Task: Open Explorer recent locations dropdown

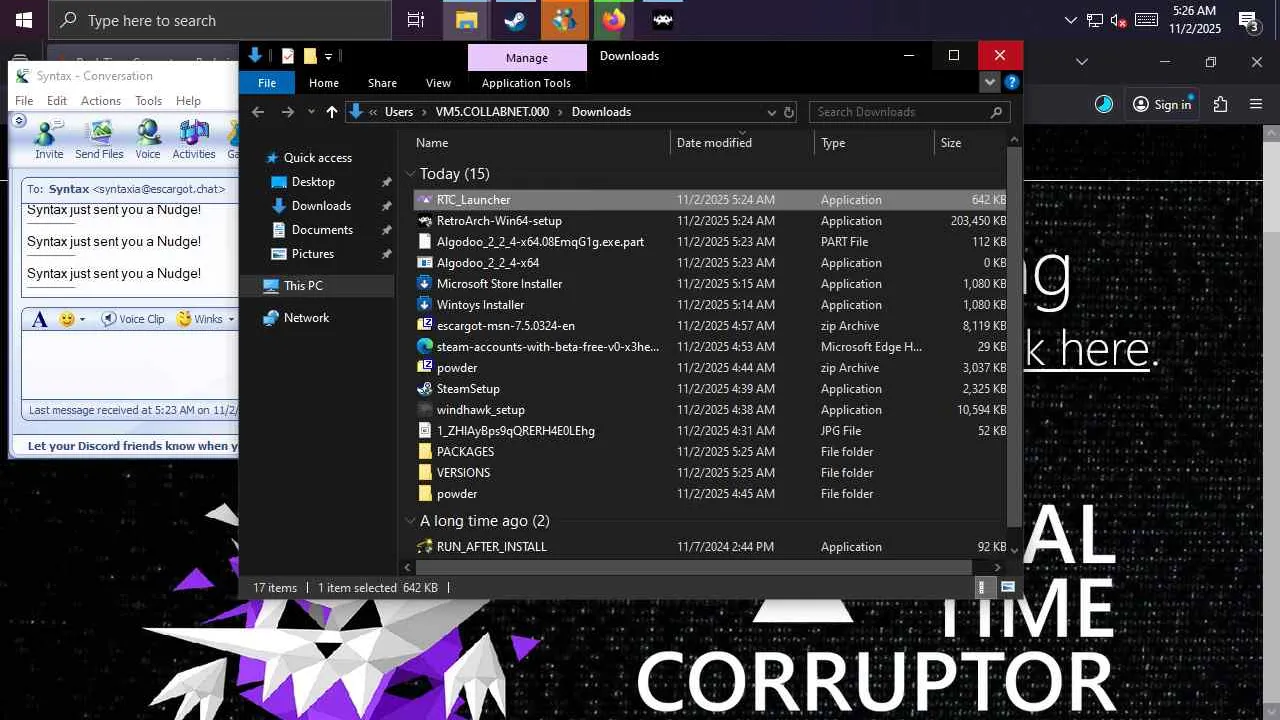Action: point(311,112)
